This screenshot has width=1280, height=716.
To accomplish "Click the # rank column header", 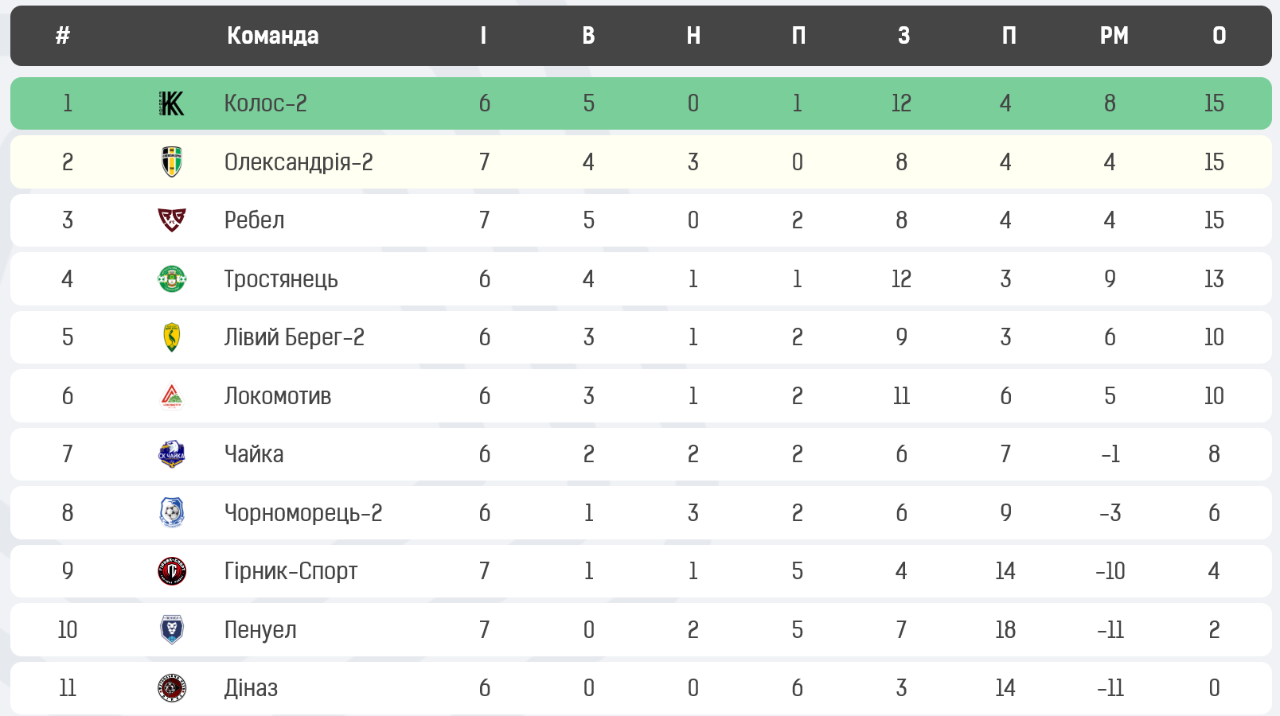I will click(x=63, y=36).
